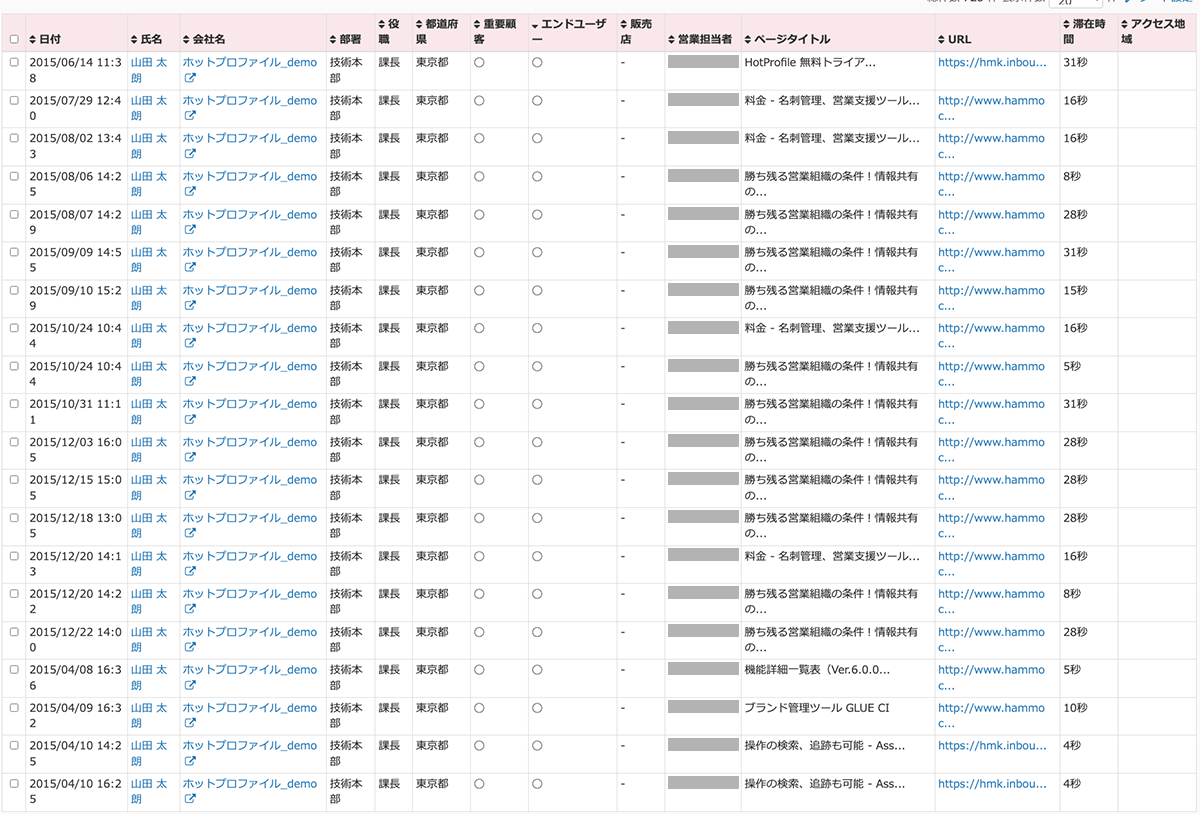Select the 2015/12/22 14:00 row checkbox
Screen dimensions: 1200x814
click(x=14, y=633)
